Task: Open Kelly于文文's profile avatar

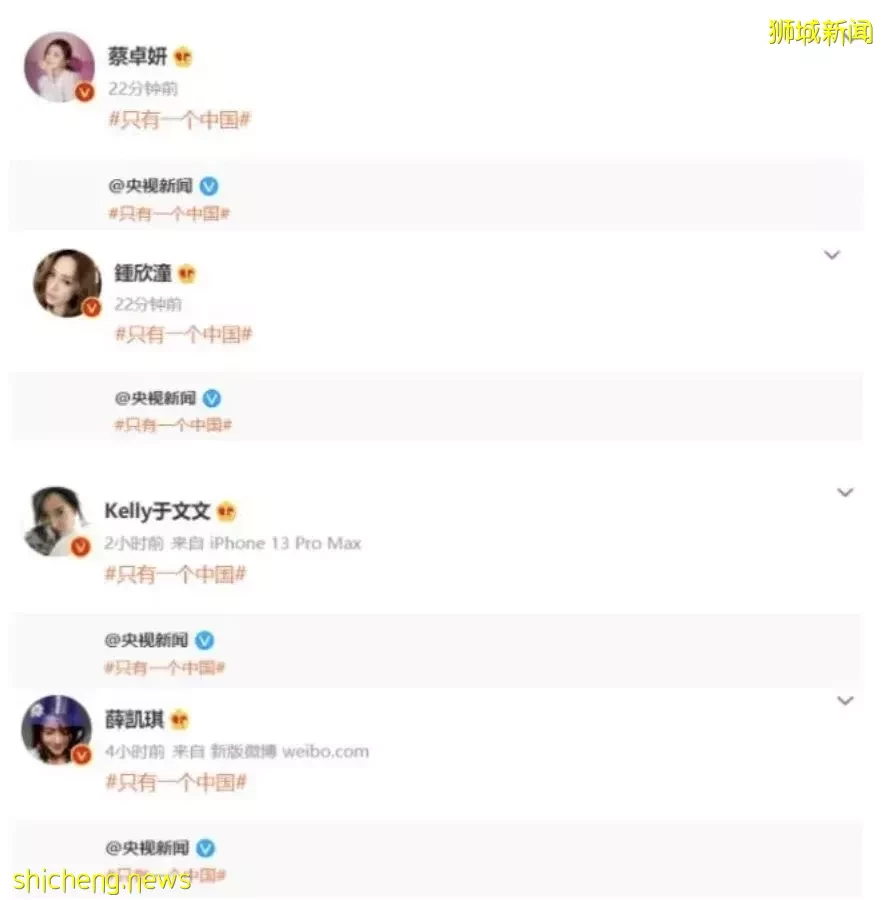Action: point(57,521)
